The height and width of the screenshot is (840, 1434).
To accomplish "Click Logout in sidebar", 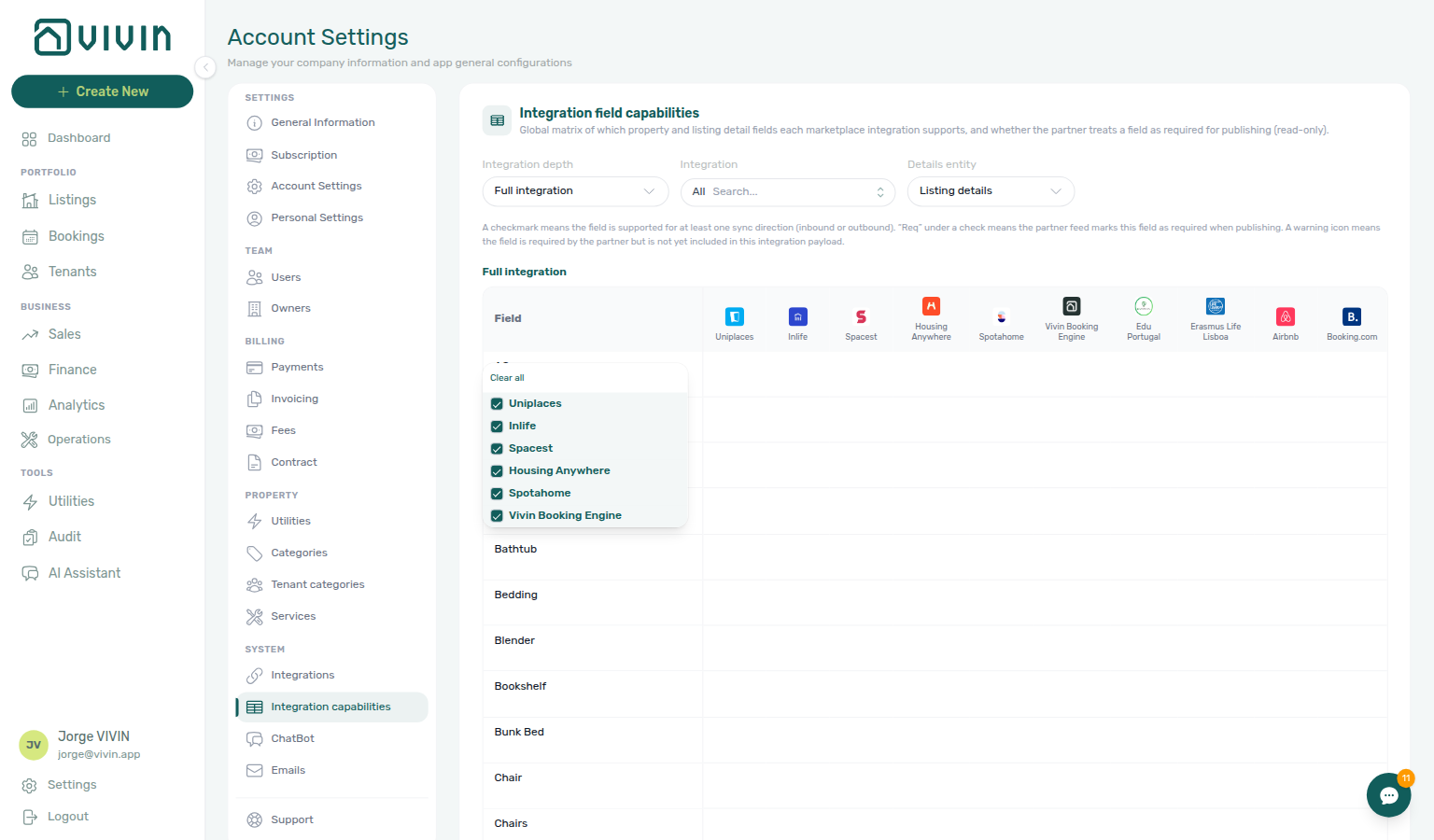I will click(68, 817).
